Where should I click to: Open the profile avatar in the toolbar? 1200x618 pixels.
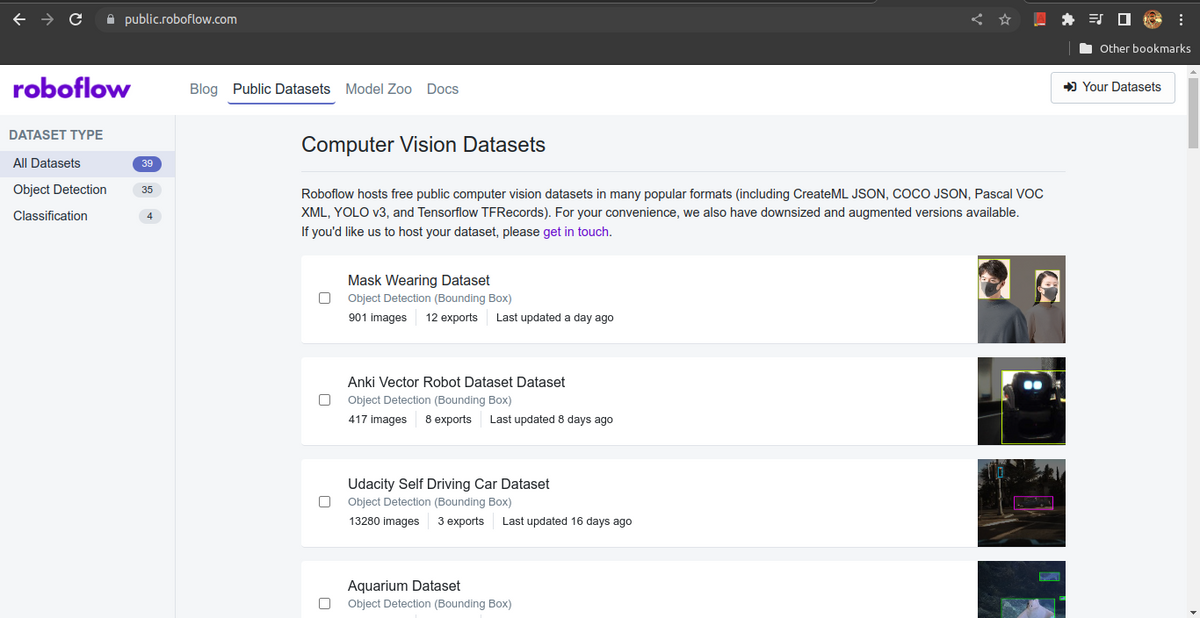pos(1152,18)
